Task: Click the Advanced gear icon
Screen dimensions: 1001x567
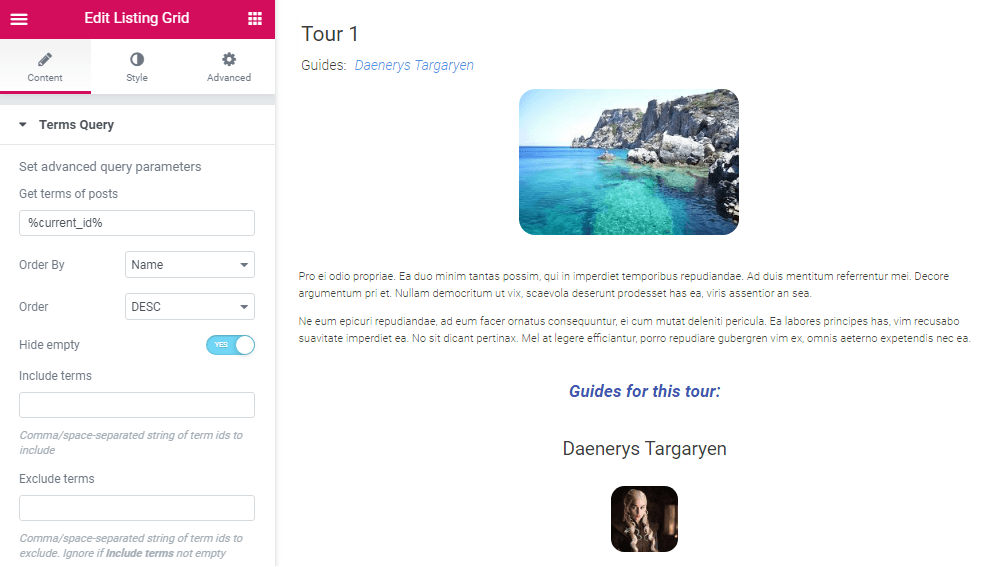Action: (x=229, y=59)
